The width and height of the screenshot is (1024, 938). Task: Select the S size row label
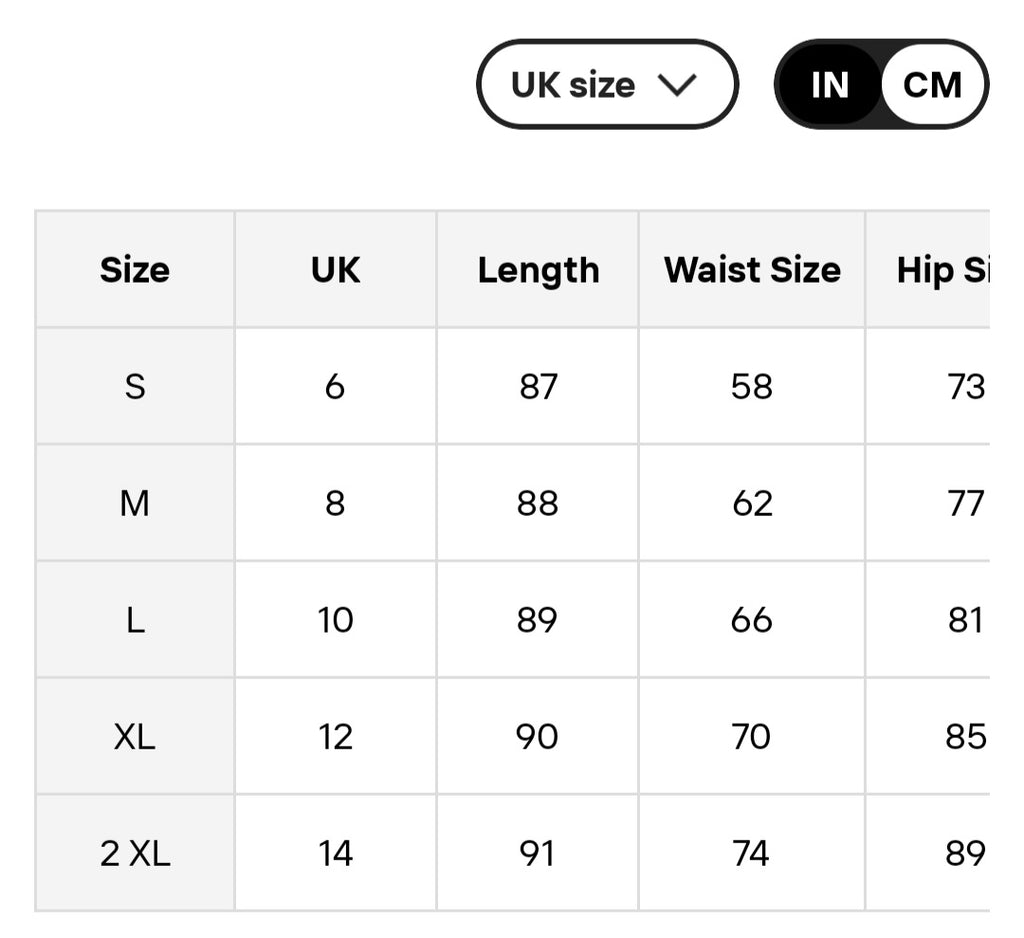click(x=135, y=386)
